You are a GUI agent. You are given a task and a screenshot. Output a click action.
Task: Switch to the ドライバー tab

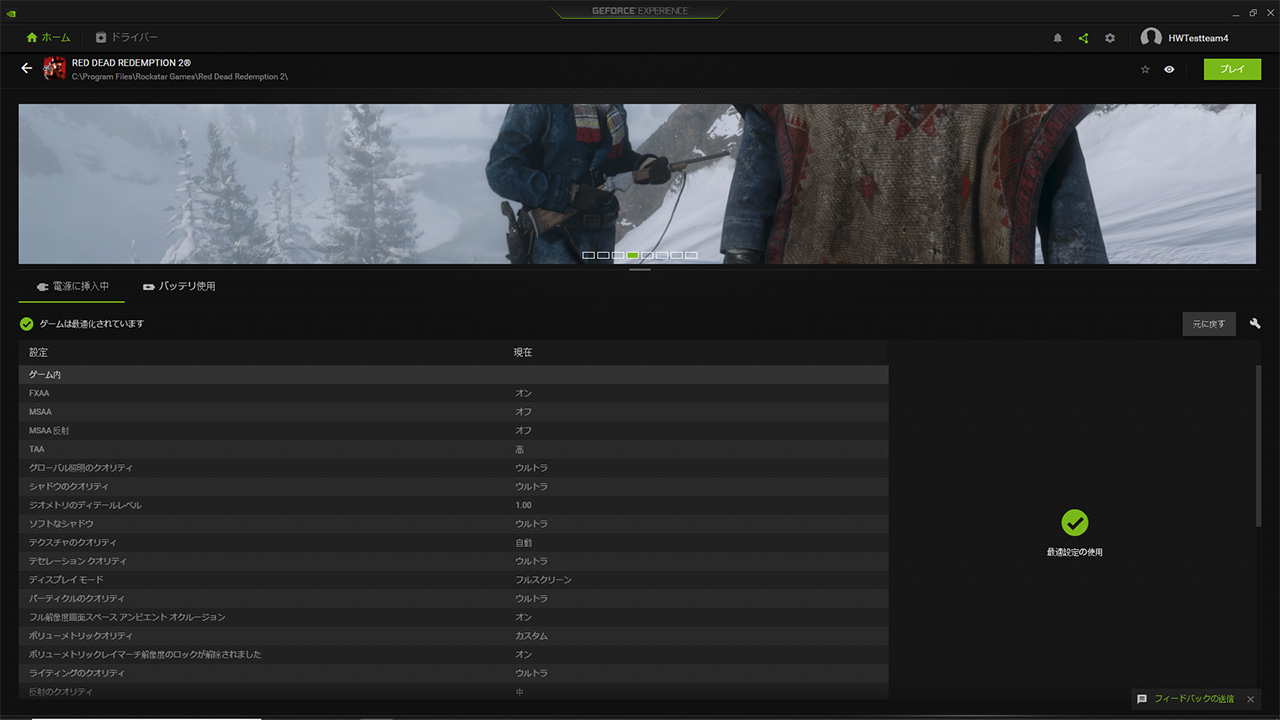[x=126, y=38]
